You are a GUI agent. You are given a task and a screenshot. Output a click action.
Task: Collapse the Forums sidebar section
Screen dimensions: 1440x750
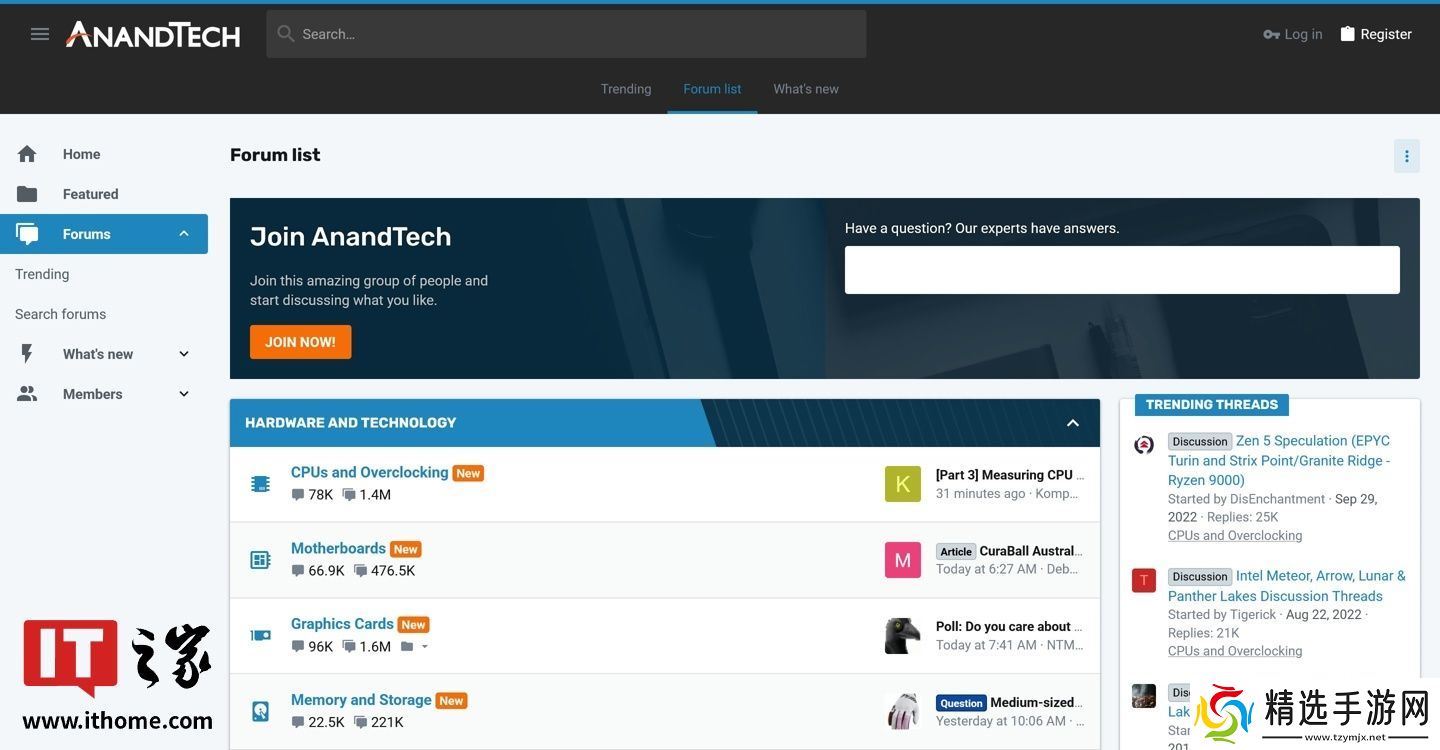pyautogui.click(x=184, y=234)
